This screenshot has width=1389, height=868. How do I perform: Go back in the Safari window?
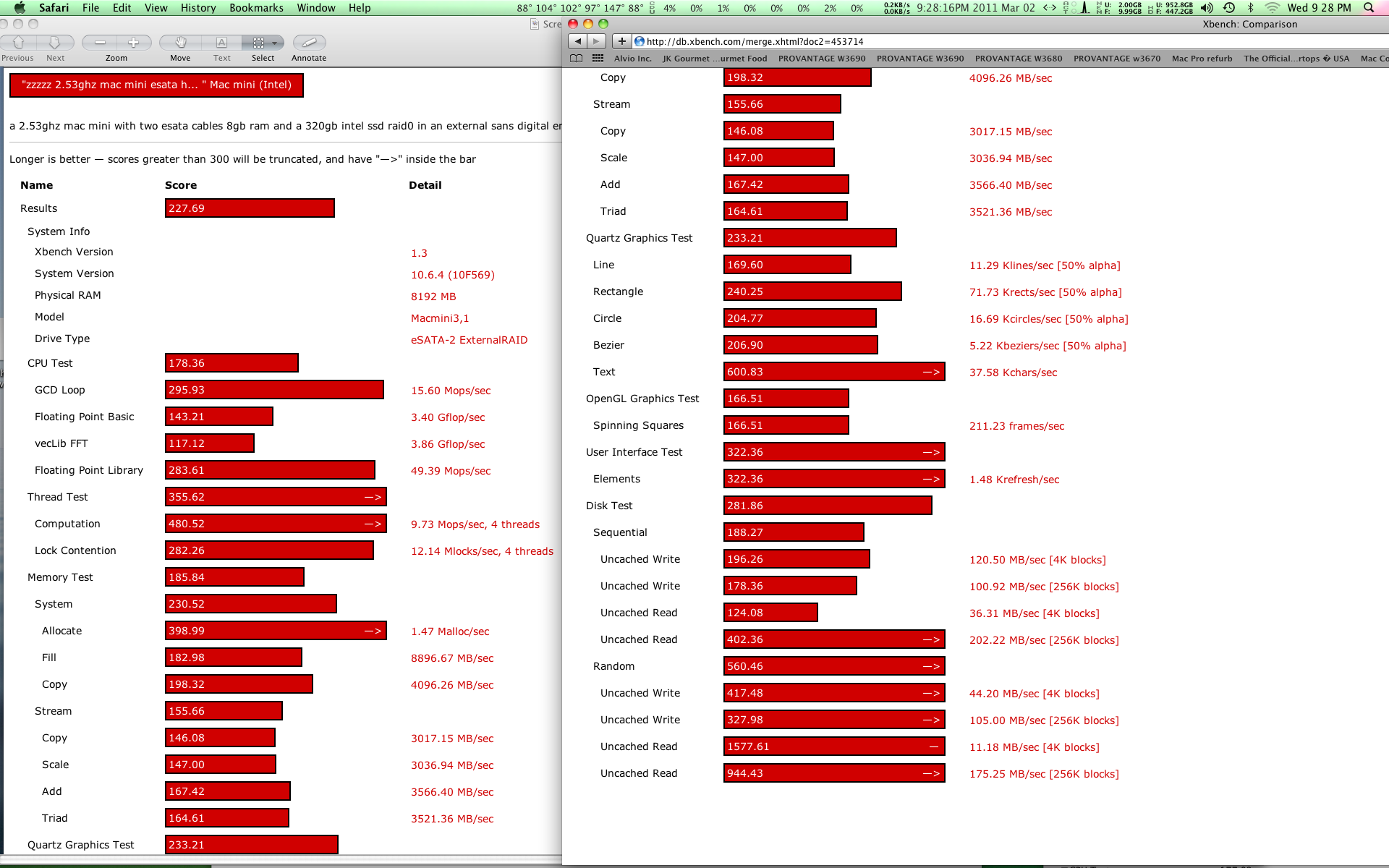[578, 41]
